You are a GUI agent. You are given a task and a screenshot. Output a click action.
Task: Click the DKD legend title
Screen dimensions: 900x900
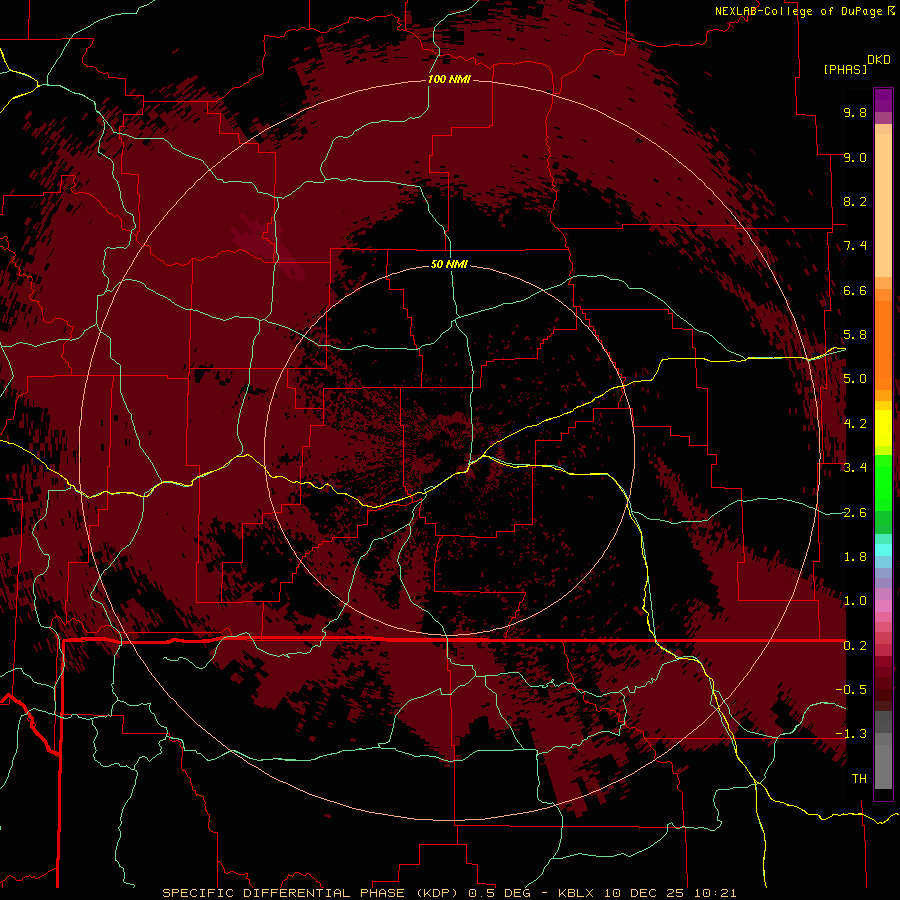click(x=879, y=60)
